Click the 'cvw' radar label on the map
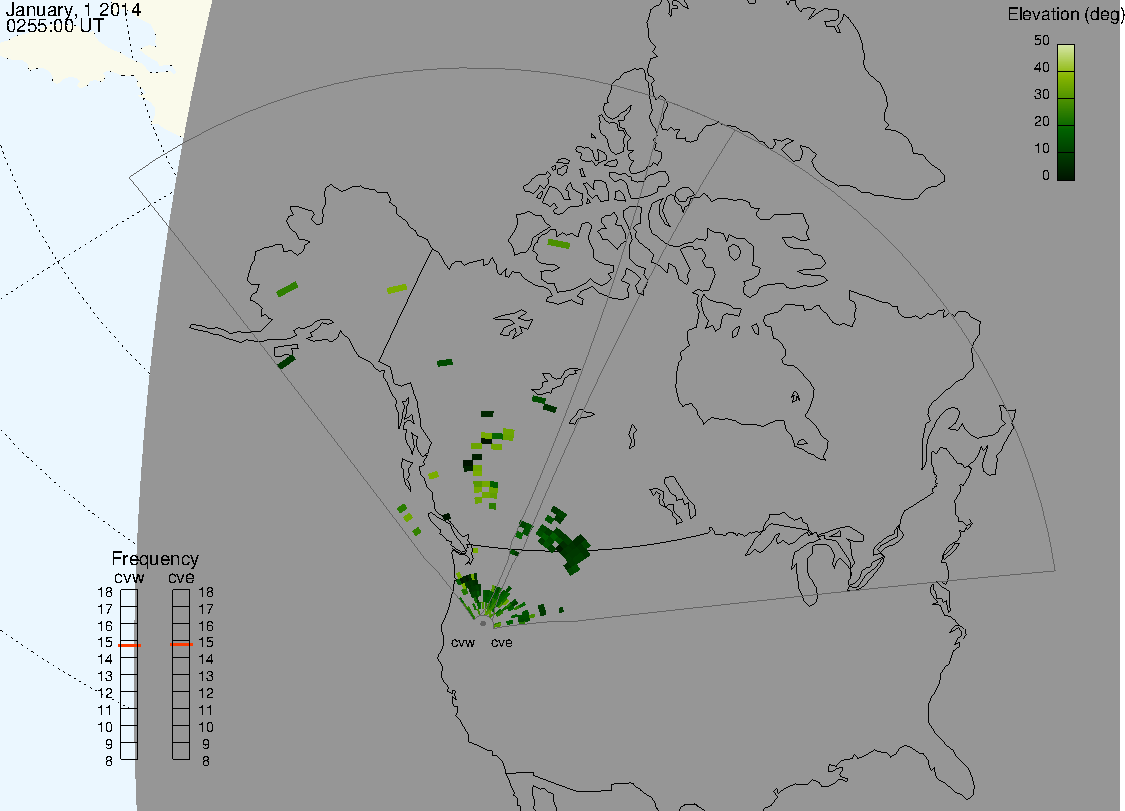This screenshot has width=1125, height=811. coord(463,643)
